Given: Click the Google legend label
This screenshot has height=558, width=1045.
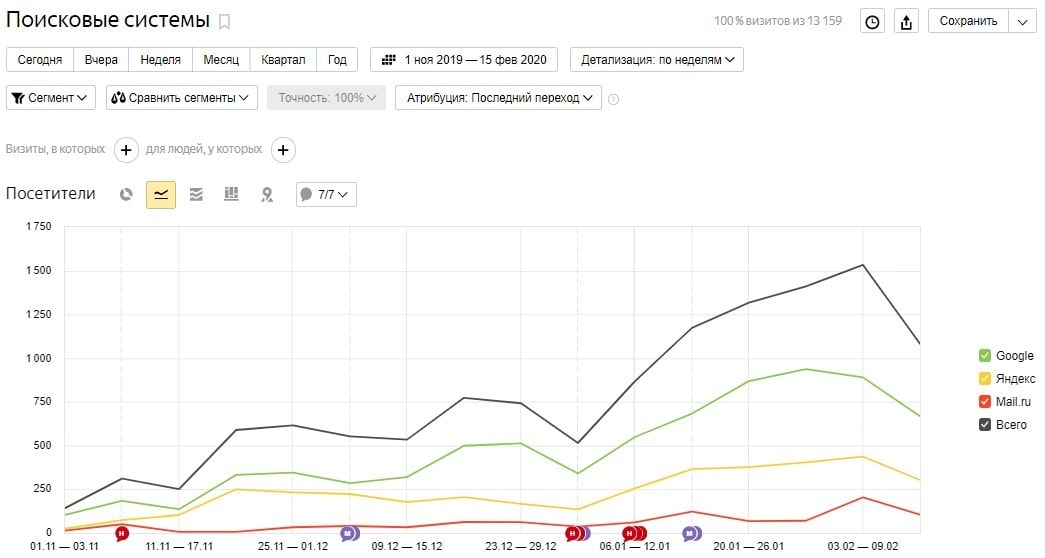Looking at the screenshot, I should (1015, 356).
